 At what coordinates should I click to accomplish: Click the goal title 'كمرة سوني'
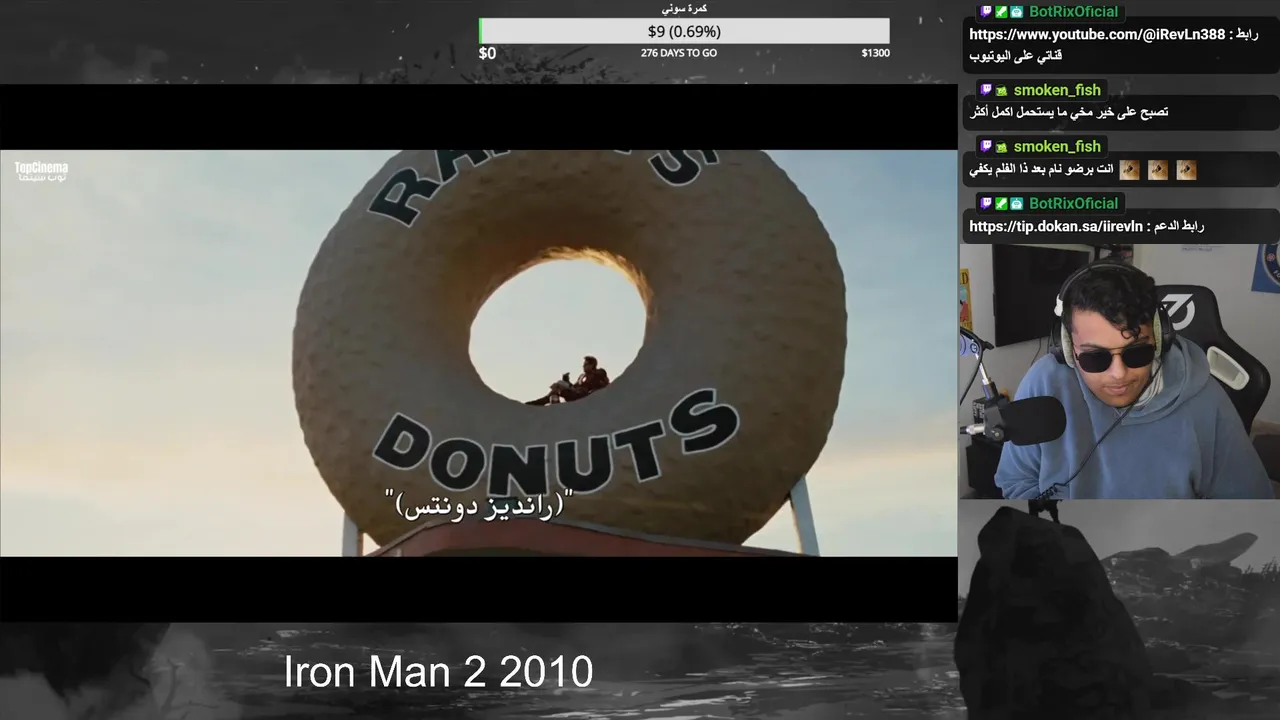point(685,9)
